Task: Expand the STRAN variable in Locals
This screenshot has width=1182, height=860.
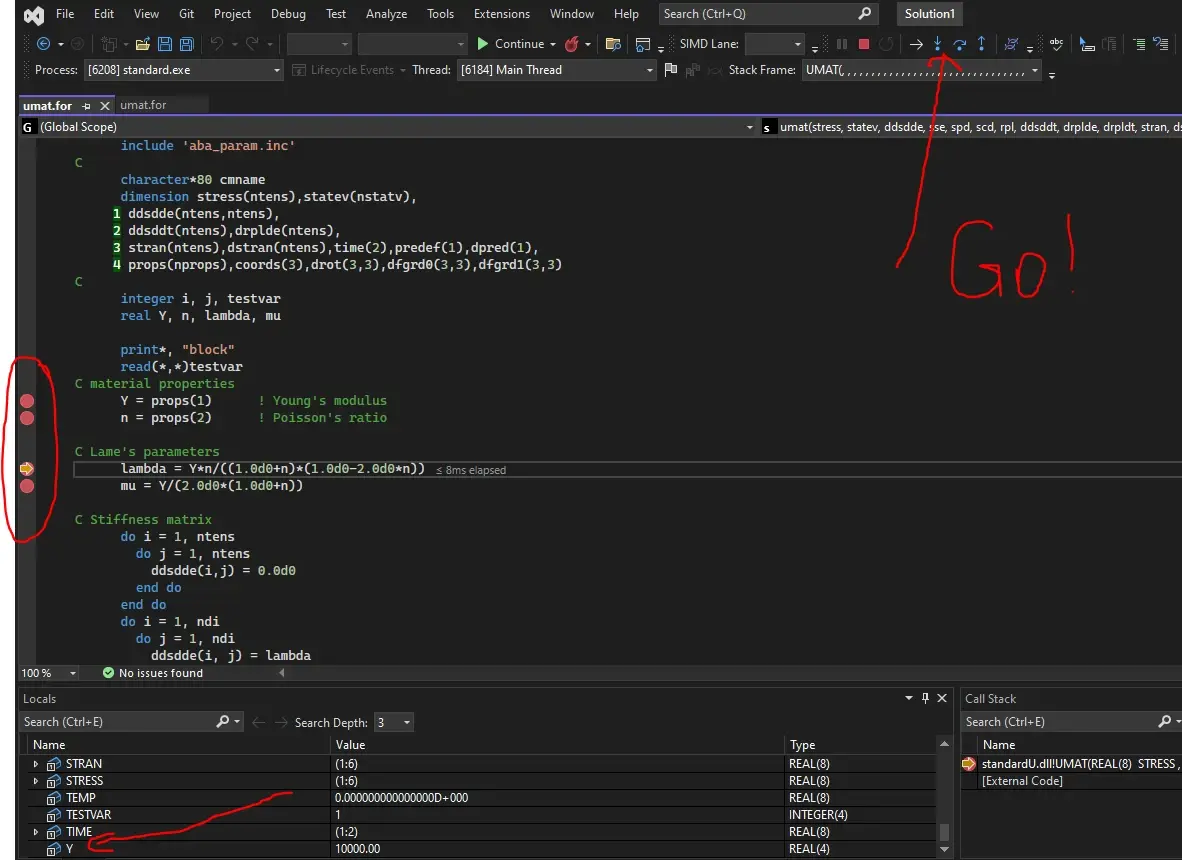Action: coord(35,764)
